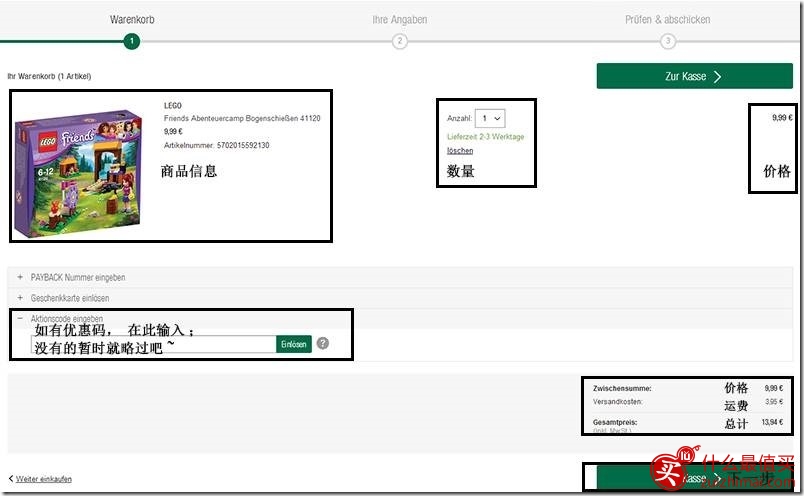Click the Zwischensumme label
804x496 pixels.
(622, 388)
